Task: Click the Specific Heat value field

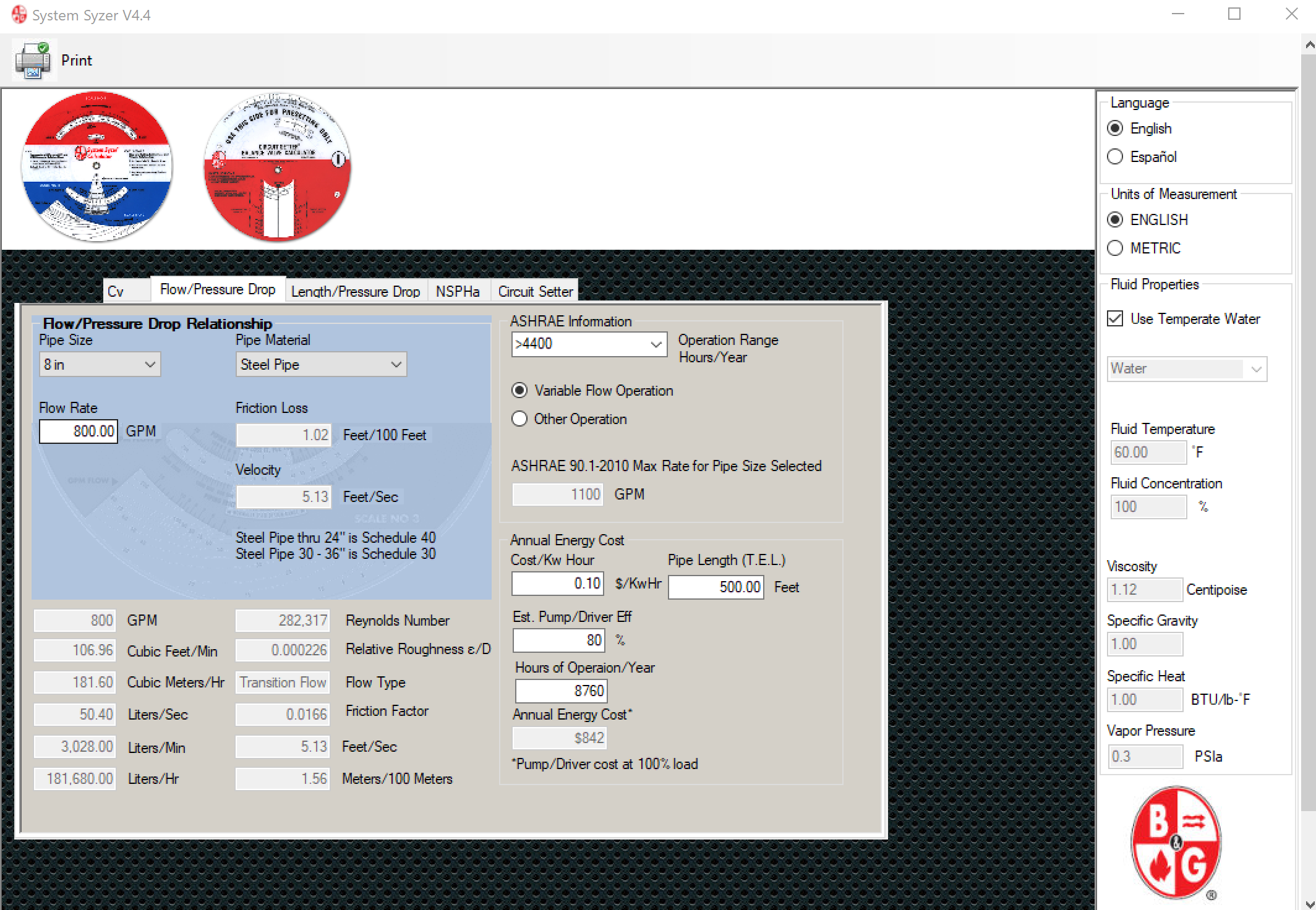Action: (1145, 699)
